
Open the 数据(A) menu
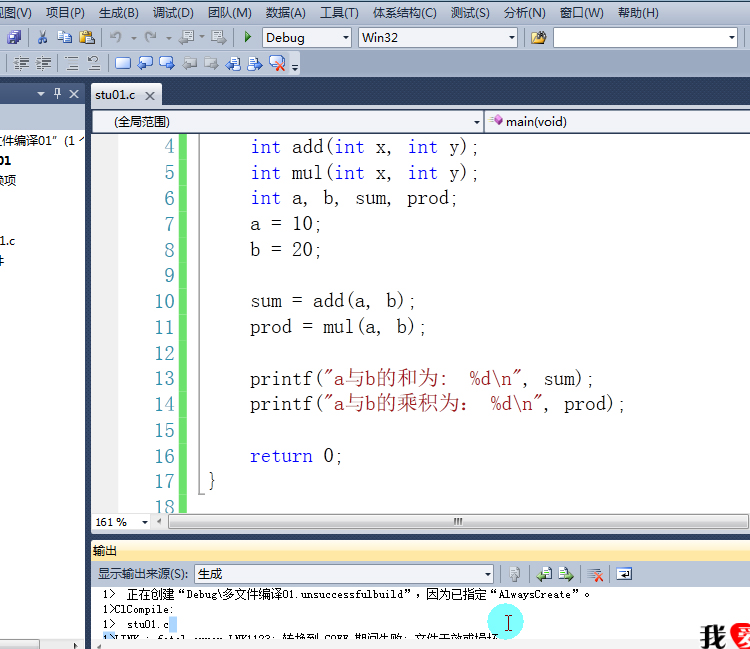[x=286, y=13]
